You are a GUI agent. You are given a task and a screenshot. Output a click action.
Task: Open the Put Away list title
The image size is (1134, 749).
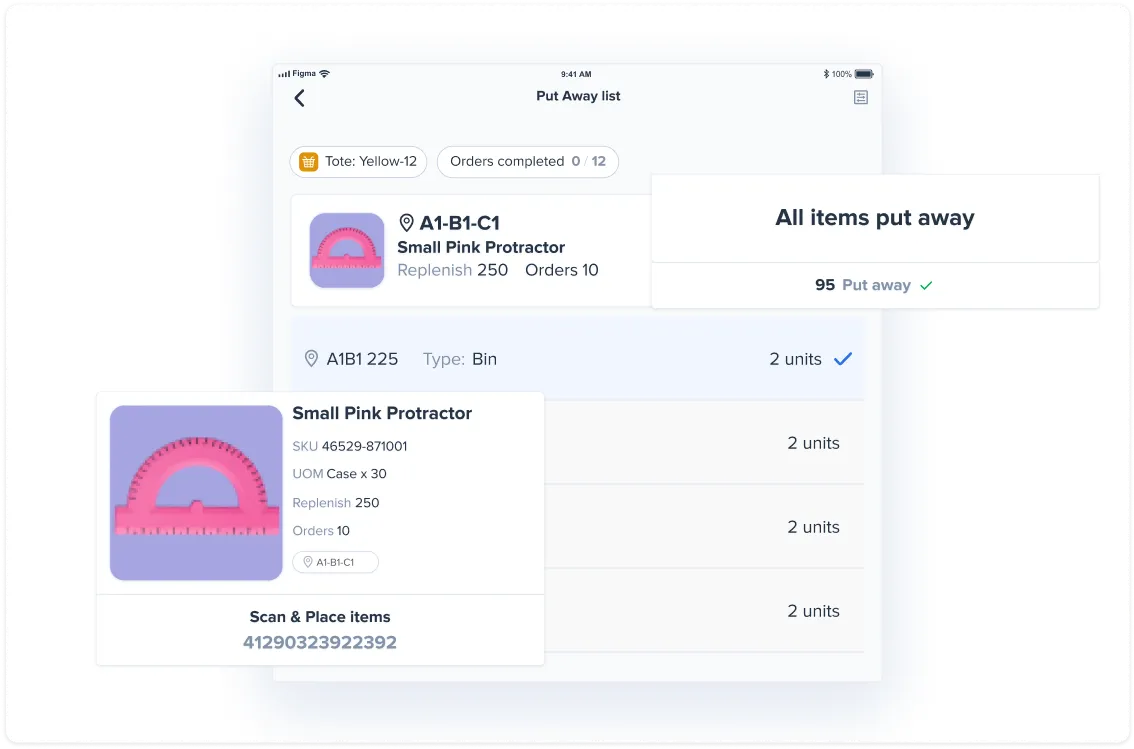coord(578,96)
